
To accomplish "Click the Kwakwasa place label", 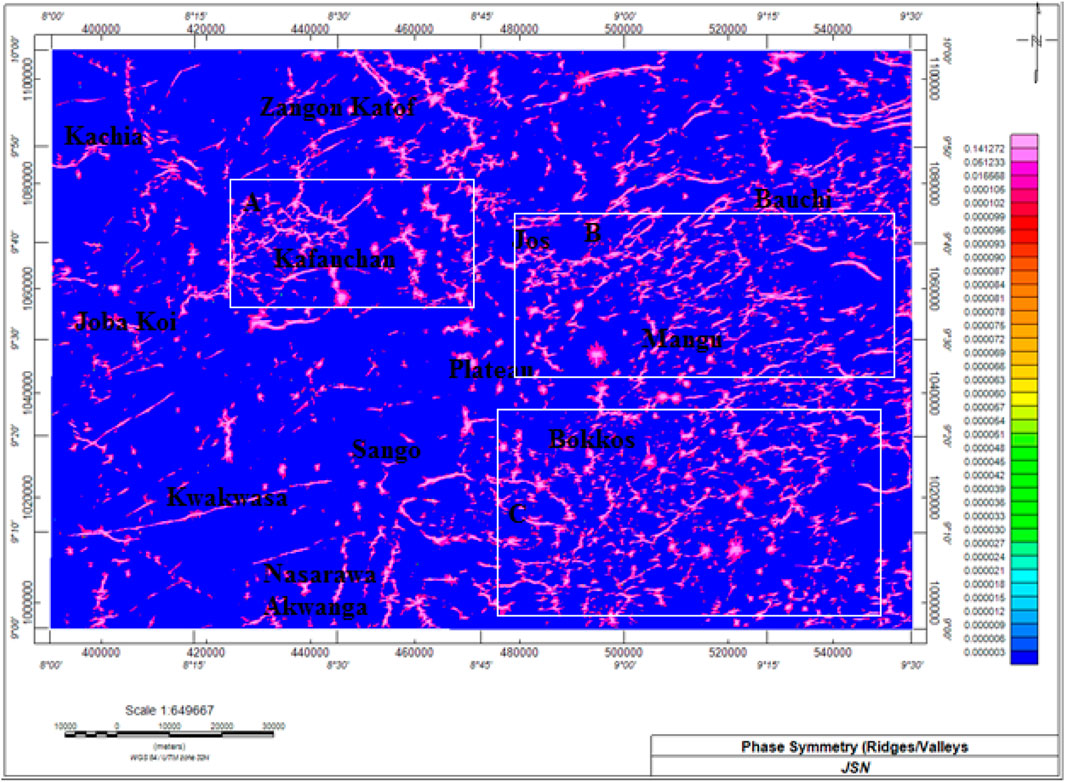I will click(x=227, y=497).
